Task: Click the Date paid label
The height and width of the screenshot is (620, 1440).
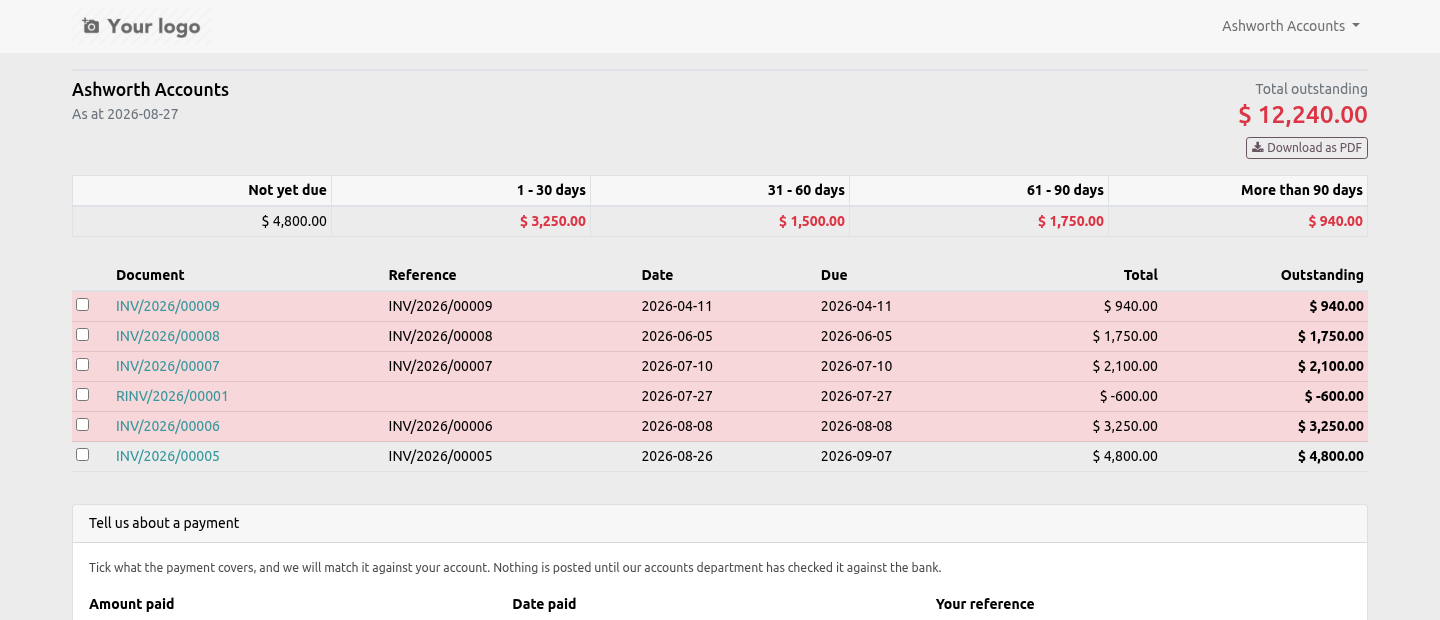Action: (544, 604)
